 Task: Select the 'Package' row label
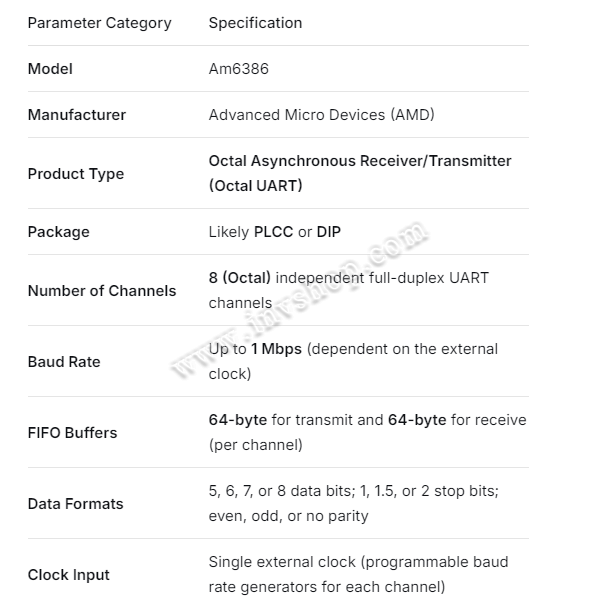(x=58, y=232)
